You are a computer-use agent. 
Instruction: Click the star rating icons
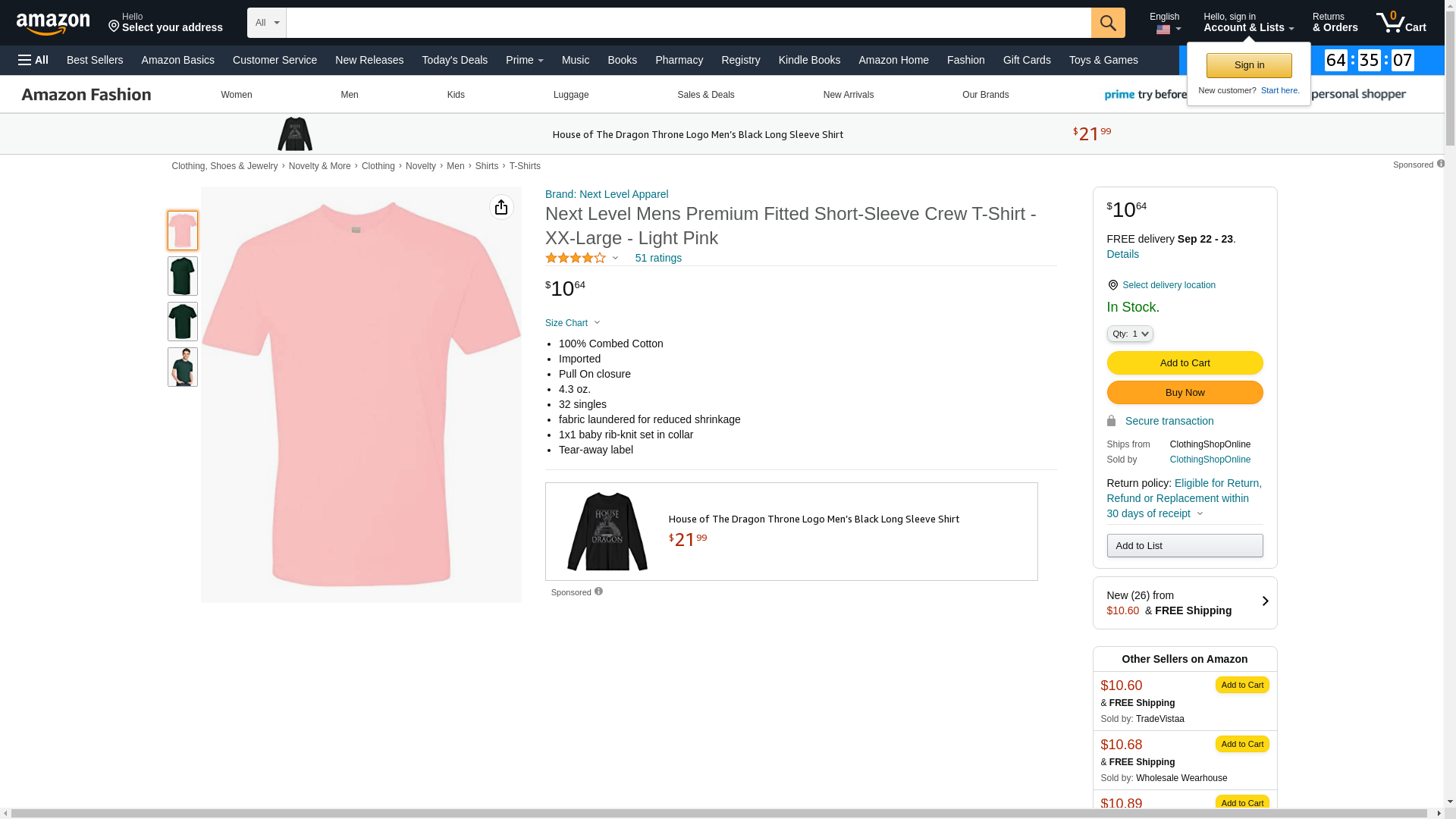576,258
